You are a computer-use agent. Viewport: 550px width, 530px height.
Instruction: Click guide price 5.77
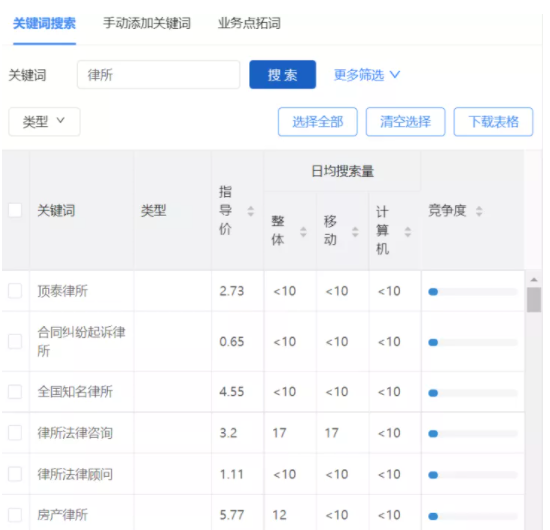pyautogui.click(x=232, y=515)
